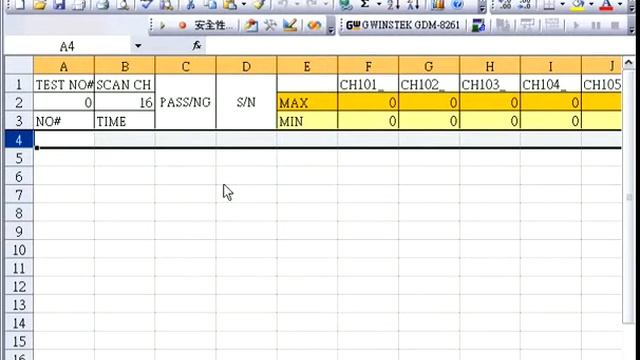Select the CH101_ header cell

pos(368,84)
